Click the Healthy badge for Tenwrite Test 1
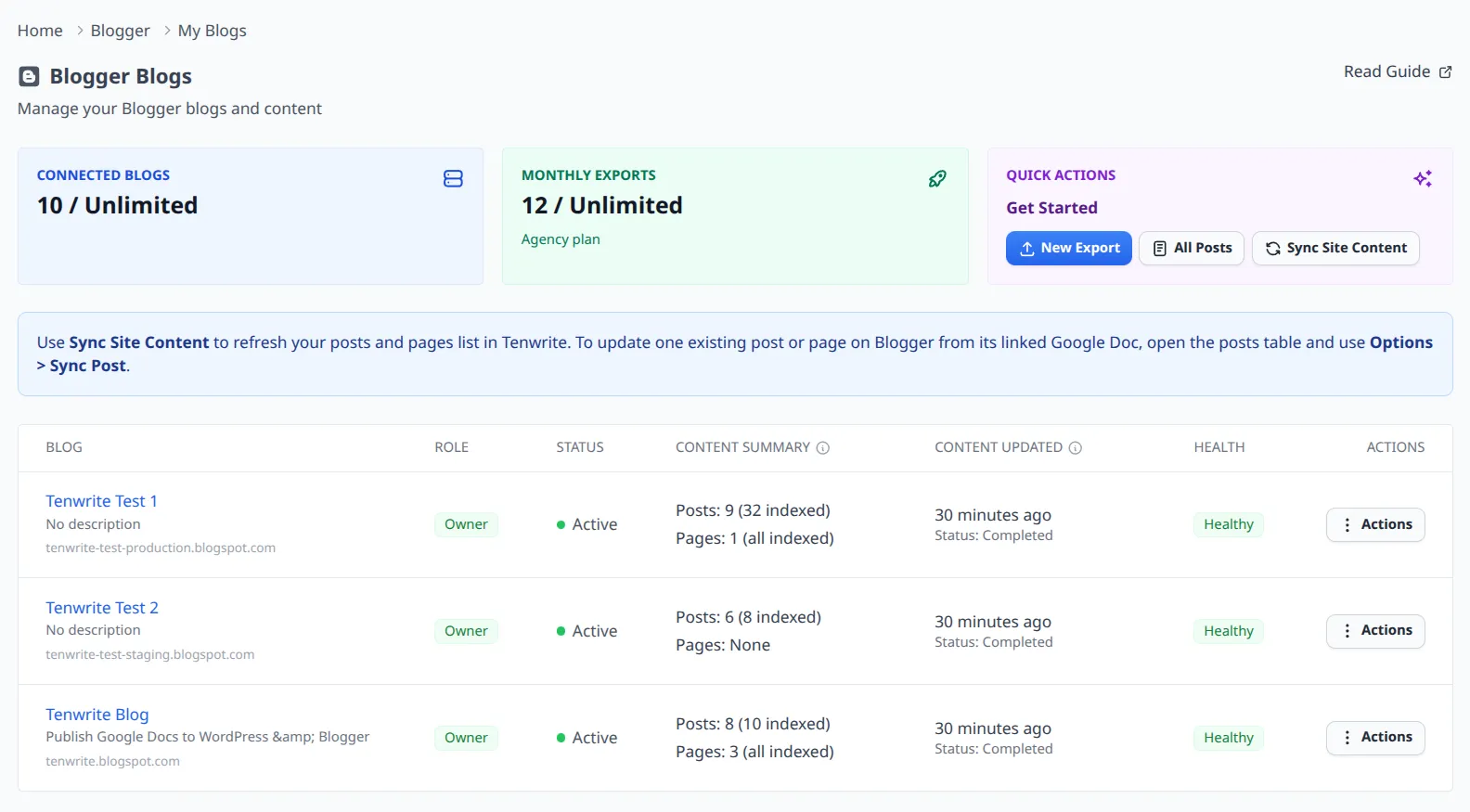Viewport: 1470px width, 812px height. coord(1229,524)
